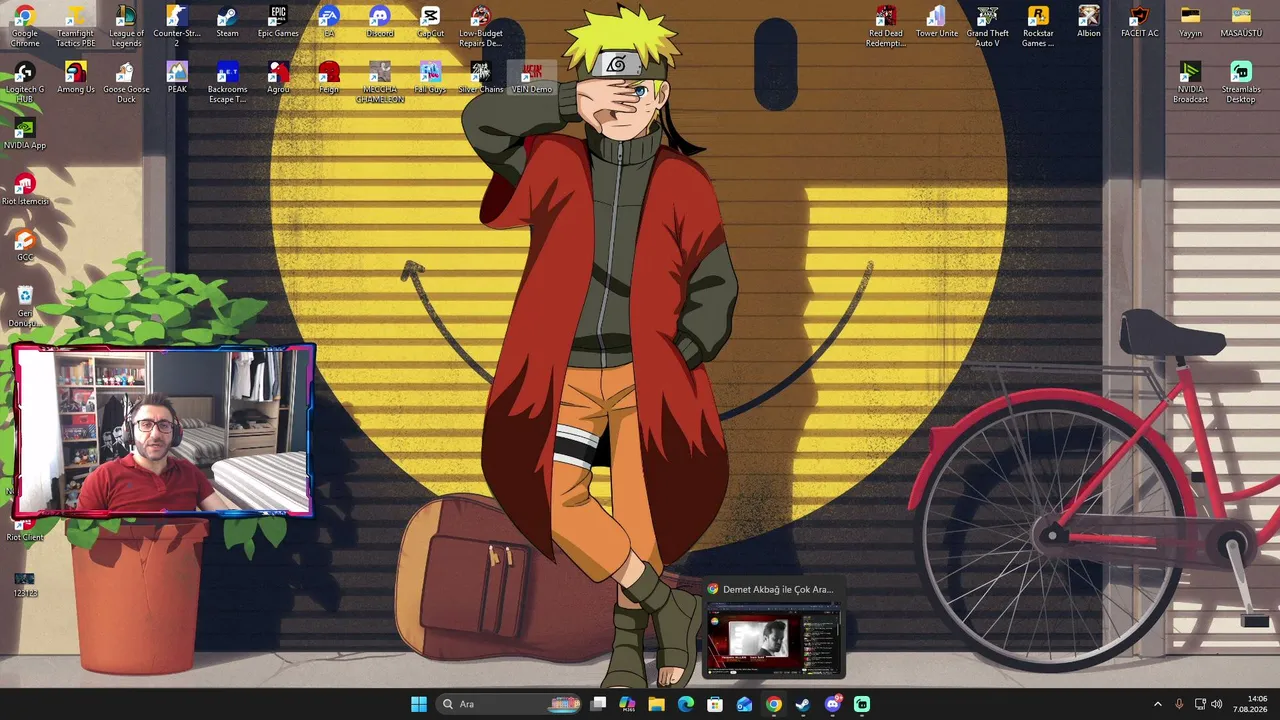1280x720 pixels.
Task: Select the EA desktop shortcut
Action: (x=329, y=22)
